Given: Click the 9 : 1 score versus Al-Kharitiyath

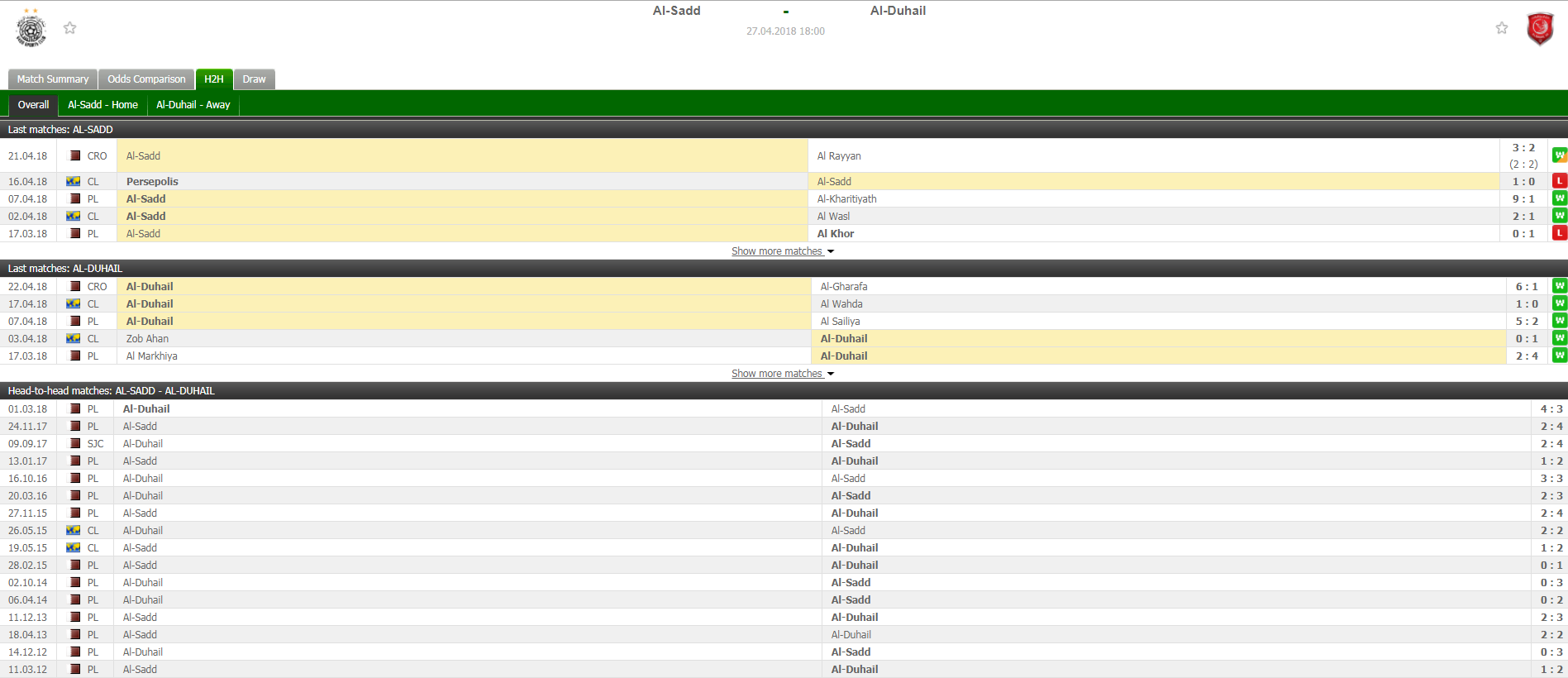Looking at the screenshot, I should pos(1523,198).
